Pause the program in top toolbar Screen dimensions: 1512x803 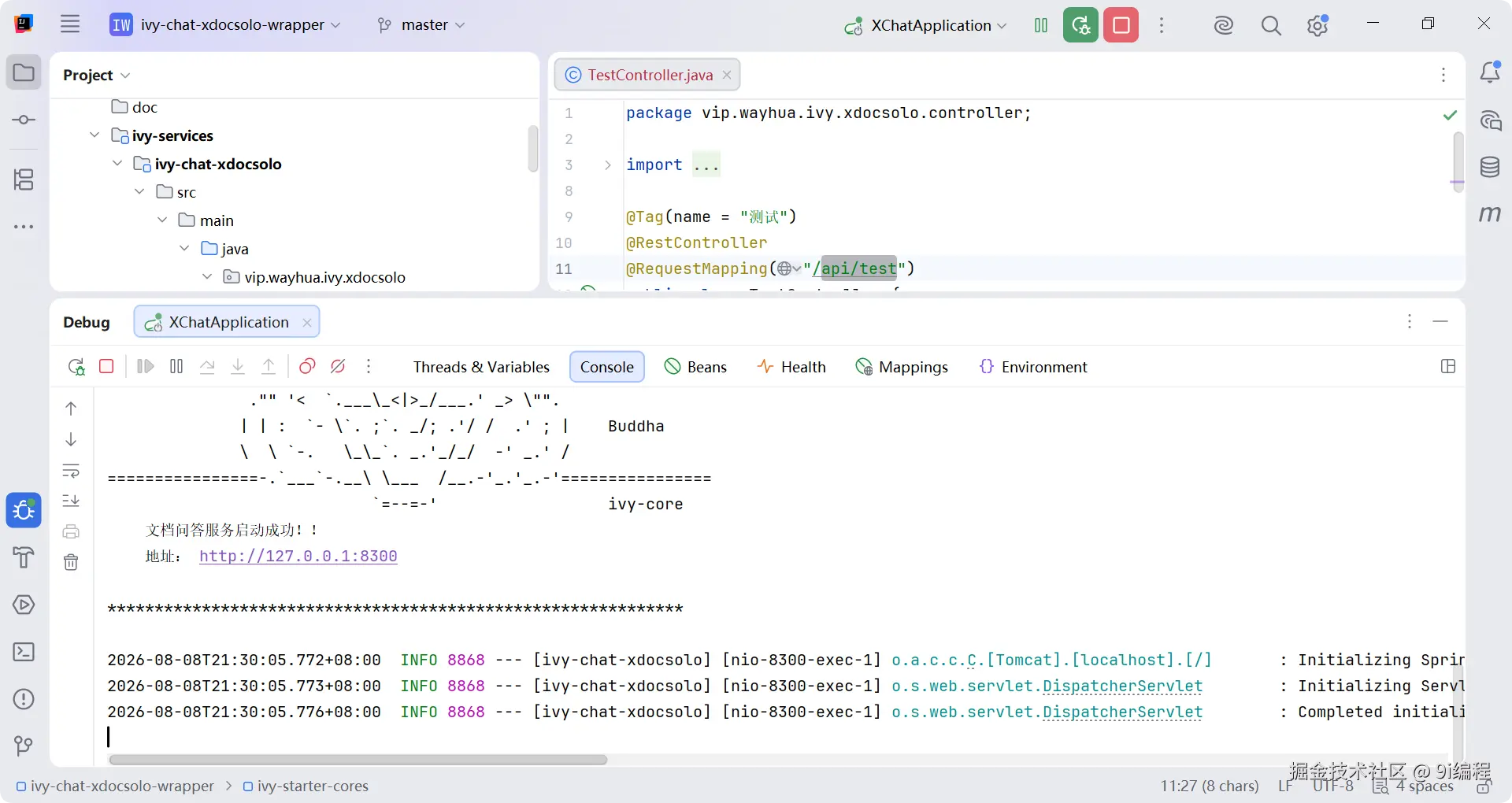pos(1041,25)
